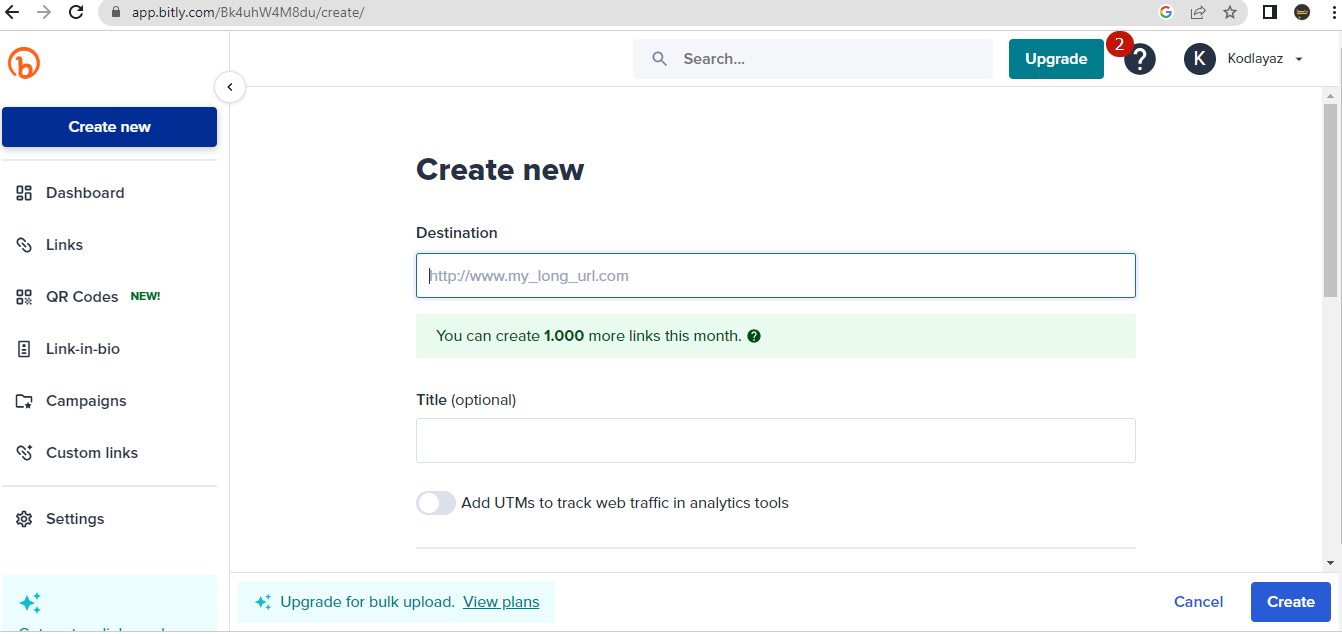
Task: Click the K user avatar
Action: [x=1200, y=59]
